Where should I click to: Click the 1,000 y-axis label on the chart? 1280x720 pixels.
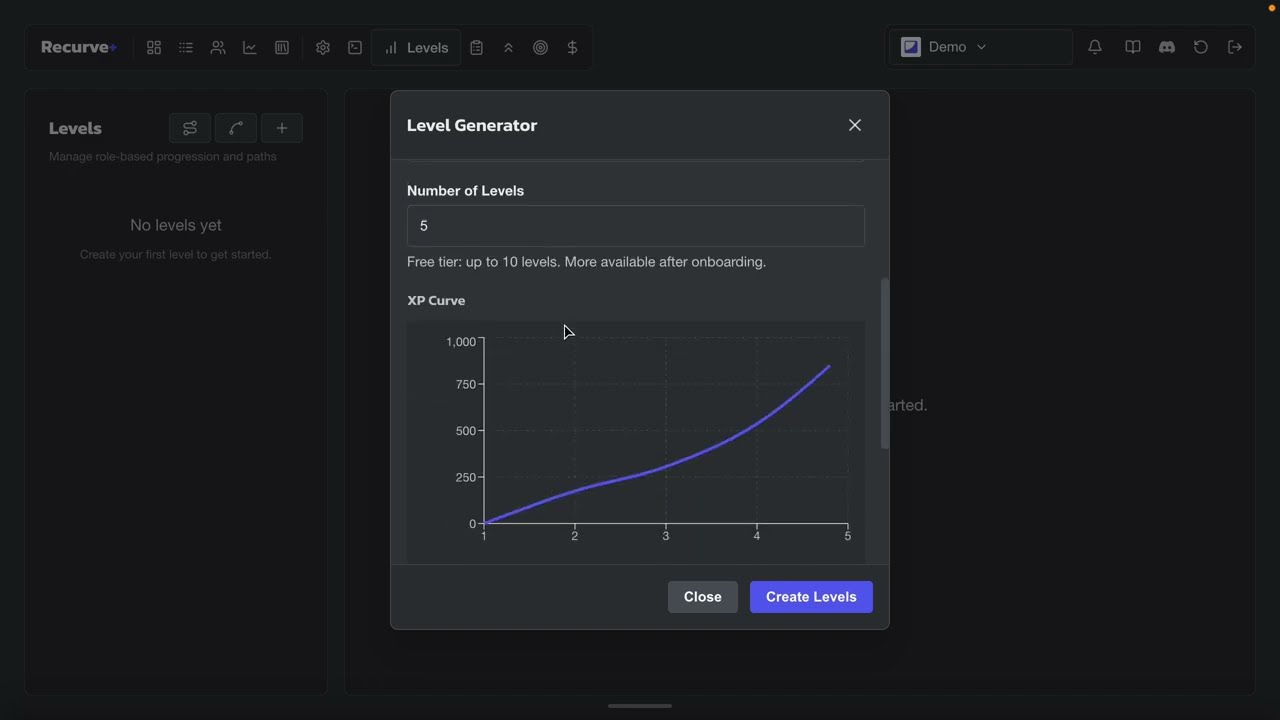coord(461,342)
